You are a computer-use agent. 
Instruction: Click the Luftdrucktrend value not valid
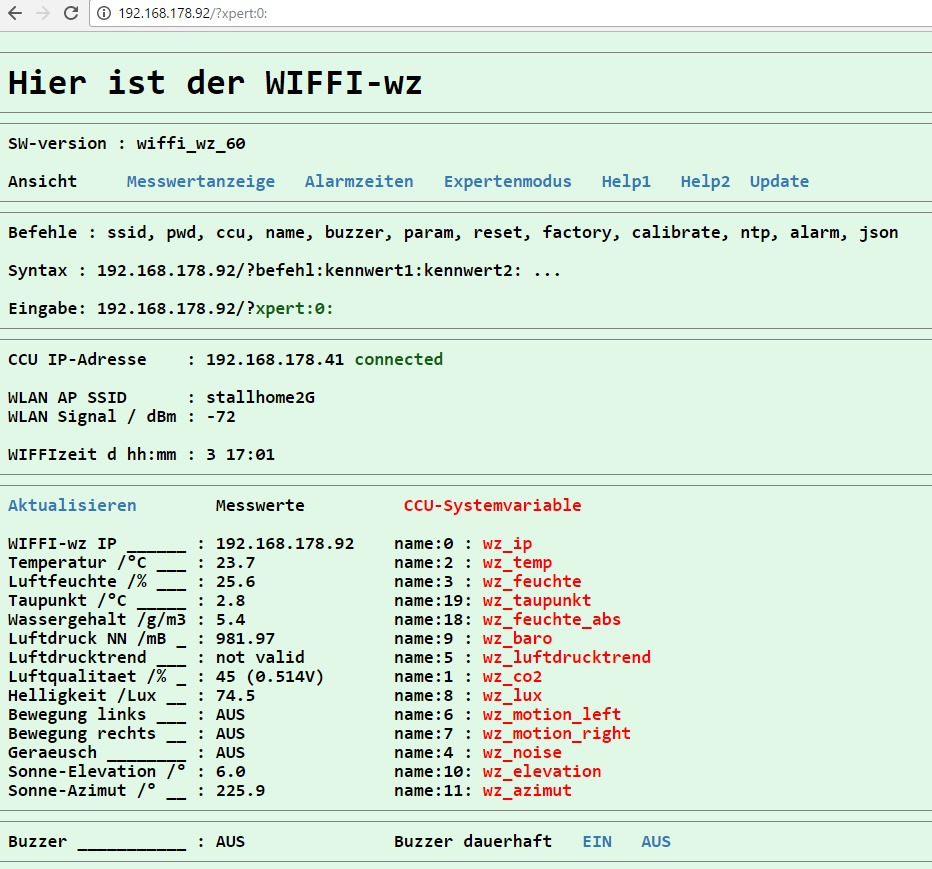pyautogui.click(x=260, y=657)
